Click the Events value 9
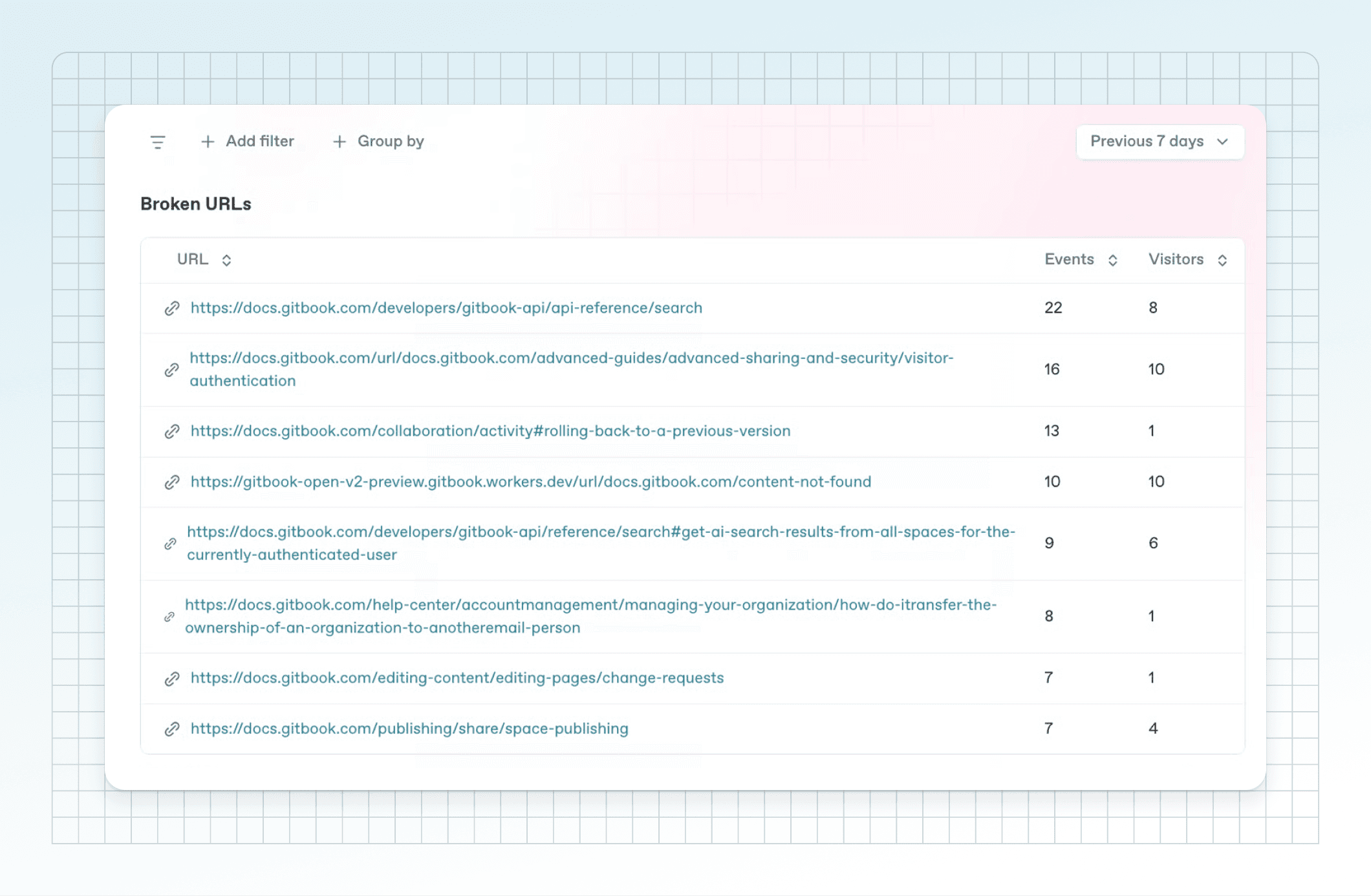The image size is (1371, 896). coord(1049,543)
